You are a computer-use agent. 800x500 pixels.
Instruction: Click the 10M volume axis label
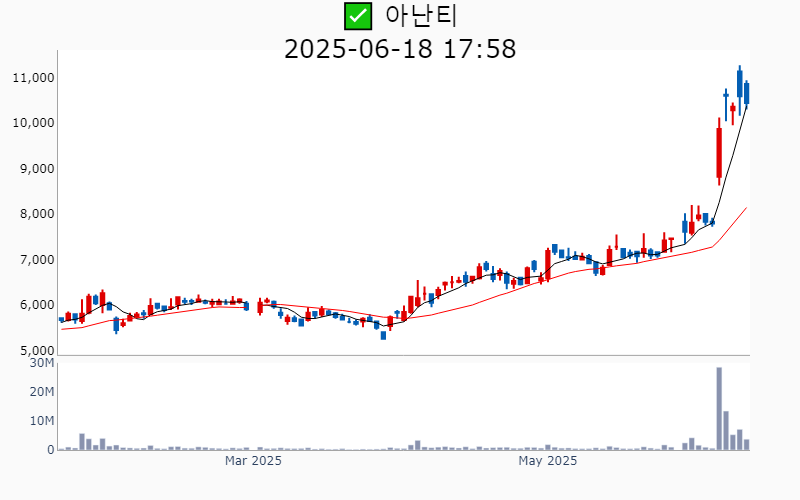(42, 421)
